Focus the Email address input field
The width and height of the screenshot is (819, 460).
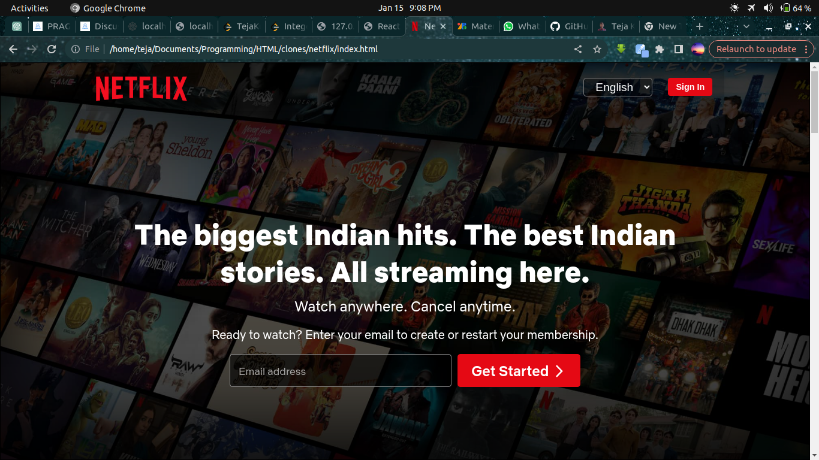[x=341, y=371]
